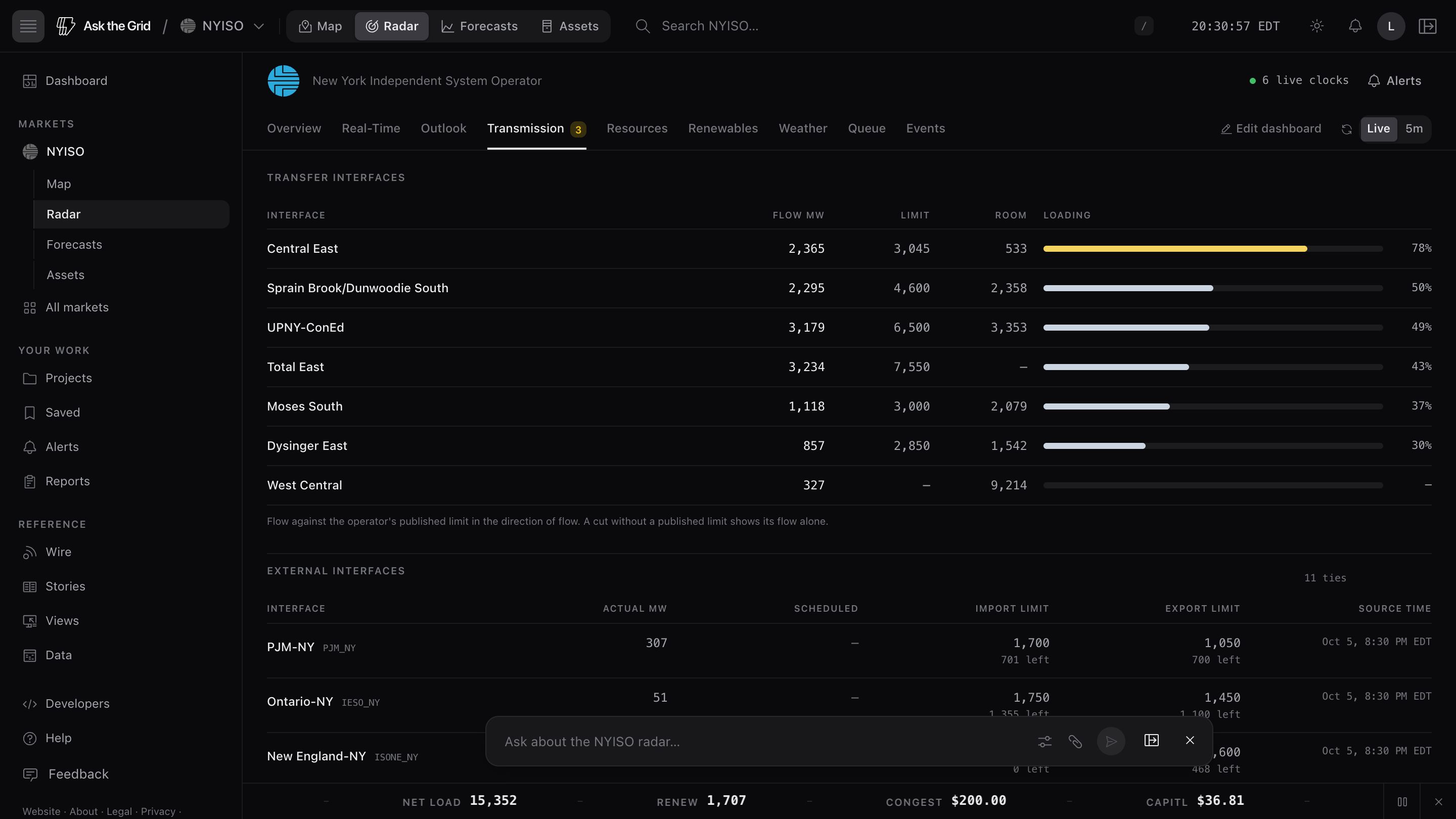Image resolution: width=1456 pixels, height=819 pixels.
Task: Click Edit dashboard
Action: pos(1270,129)
